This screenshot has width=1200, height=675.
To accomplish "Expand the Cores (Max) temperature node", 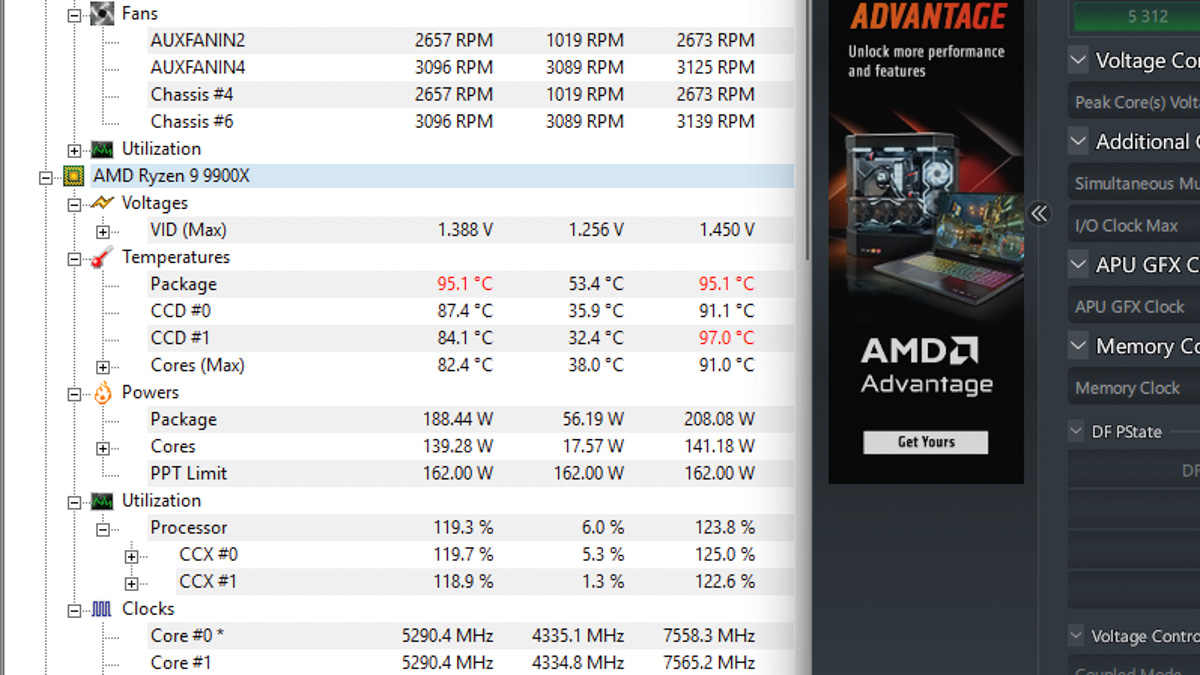I will 103,366.
